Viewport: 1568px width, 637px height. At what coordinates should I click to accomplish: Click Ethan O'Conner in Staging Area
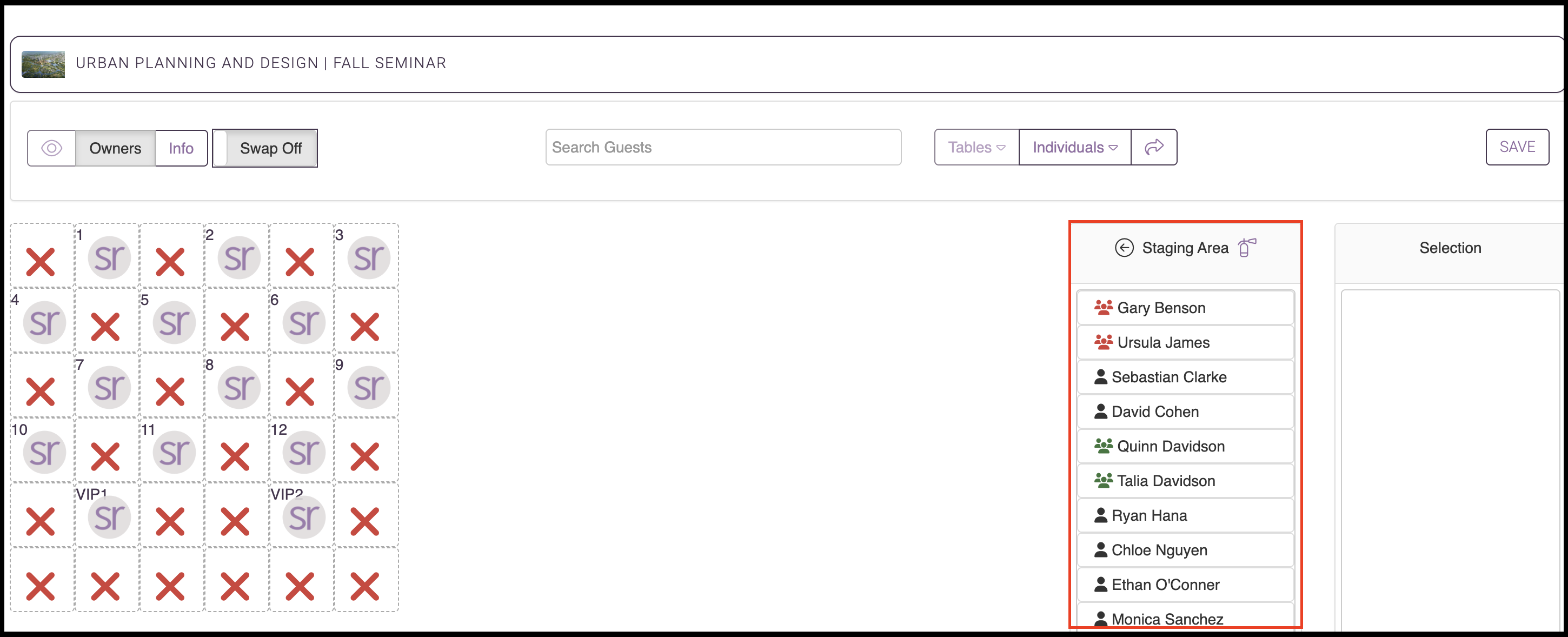coord(1185,585)
